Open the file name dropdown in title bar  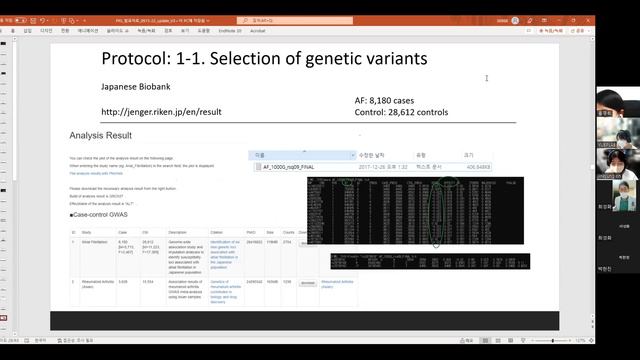click(208, 20)
